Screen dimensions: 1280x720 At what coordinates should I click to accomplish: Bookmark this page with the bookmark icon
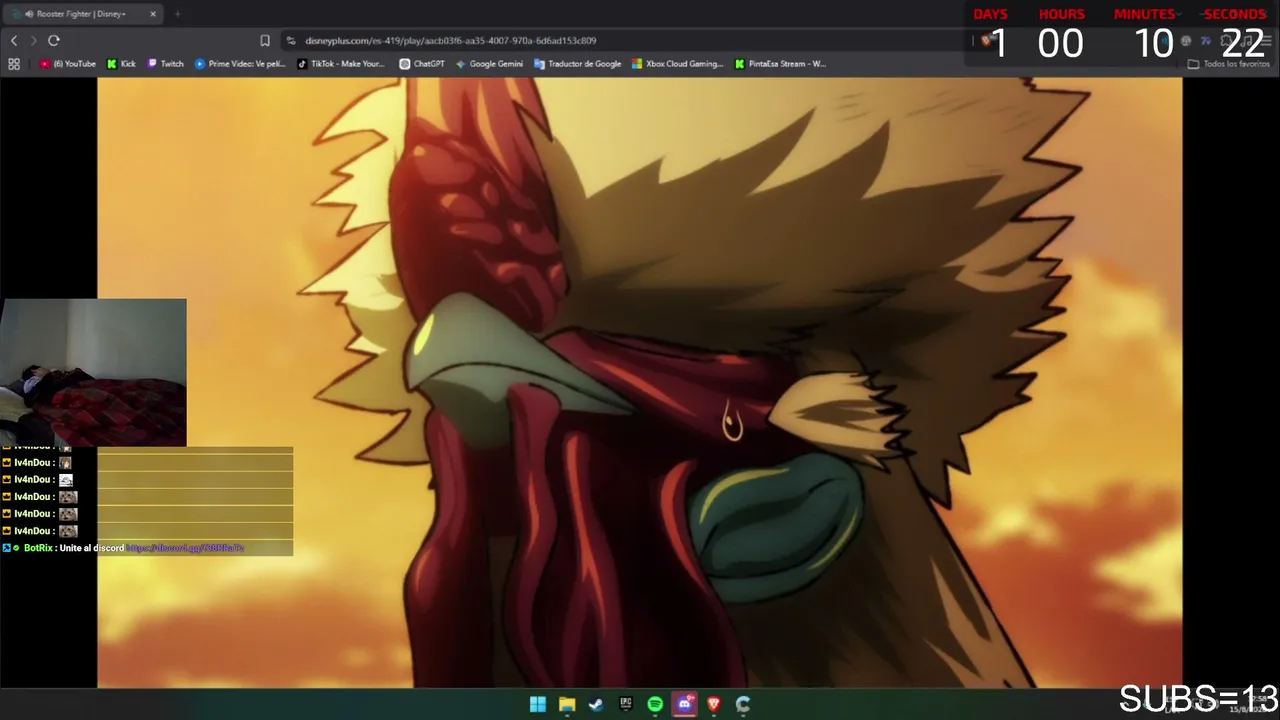[x=265, y=40]
